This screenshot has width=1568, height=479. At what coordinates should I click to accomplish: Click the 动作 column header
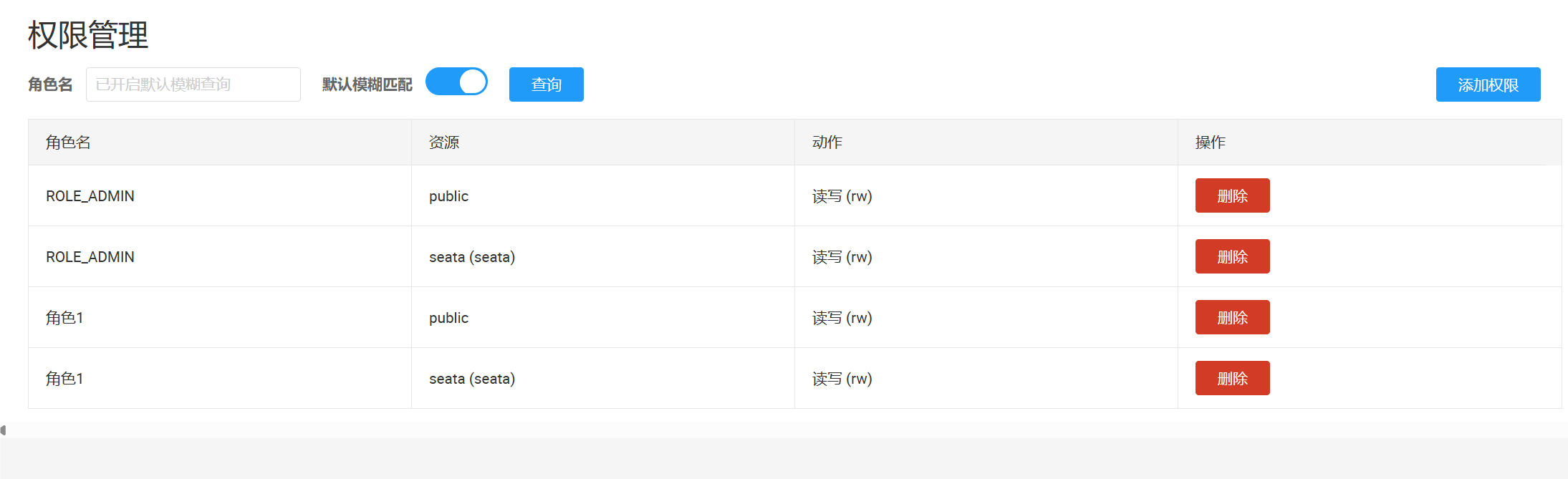(x=827, y=142)
